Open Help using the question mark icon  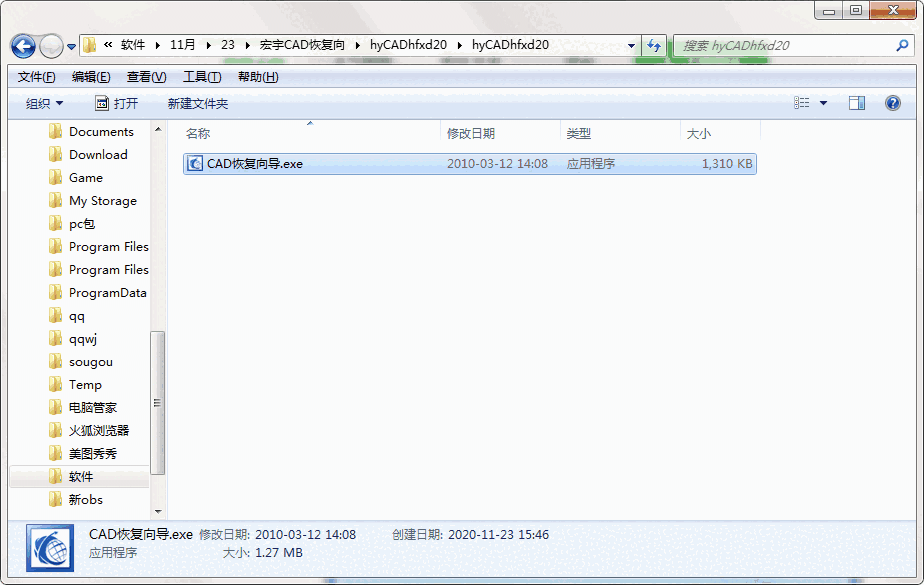[x=893, y=101]
